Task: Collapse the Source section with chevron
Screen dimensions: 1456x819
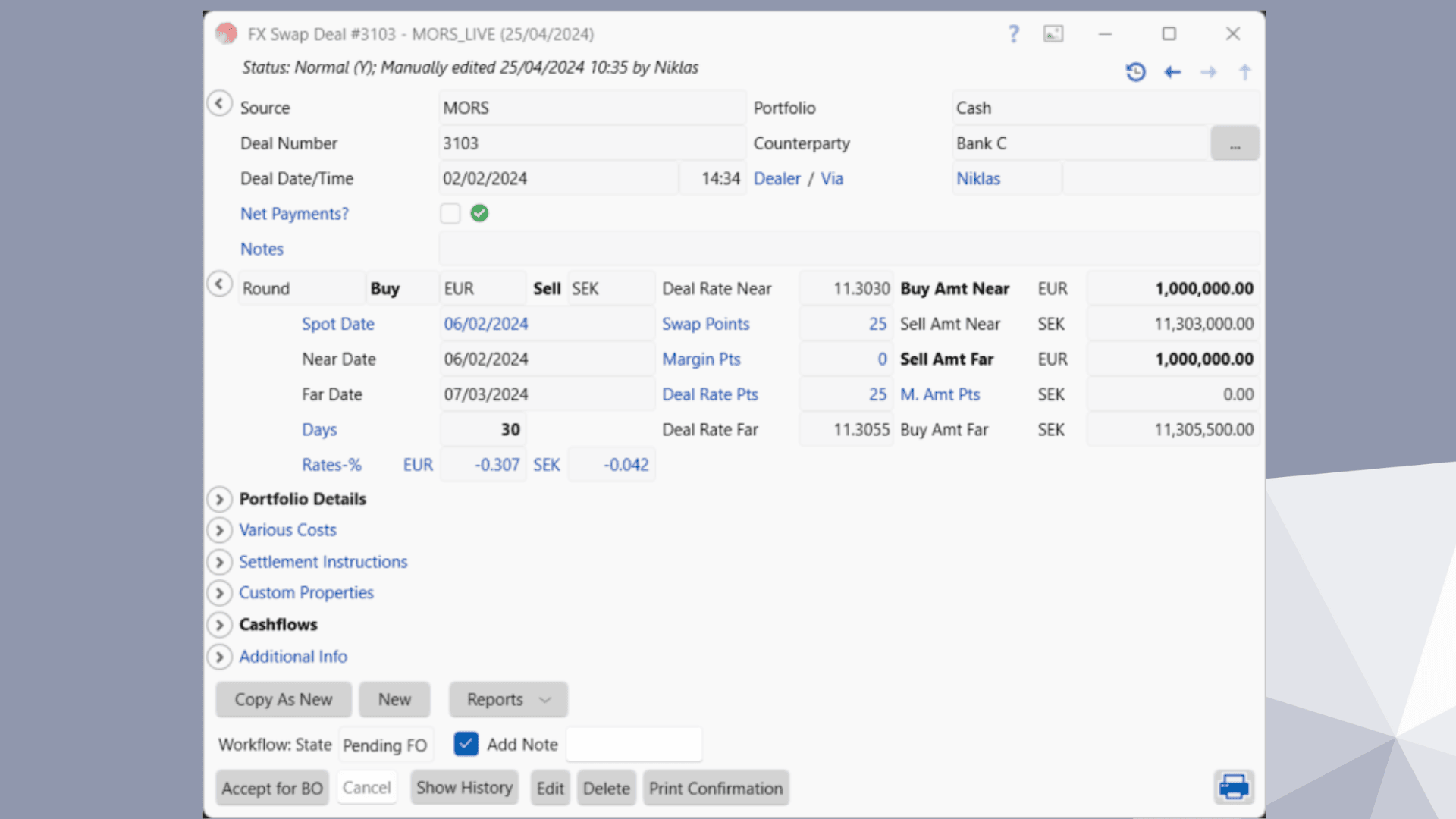Action: point(219,103)
